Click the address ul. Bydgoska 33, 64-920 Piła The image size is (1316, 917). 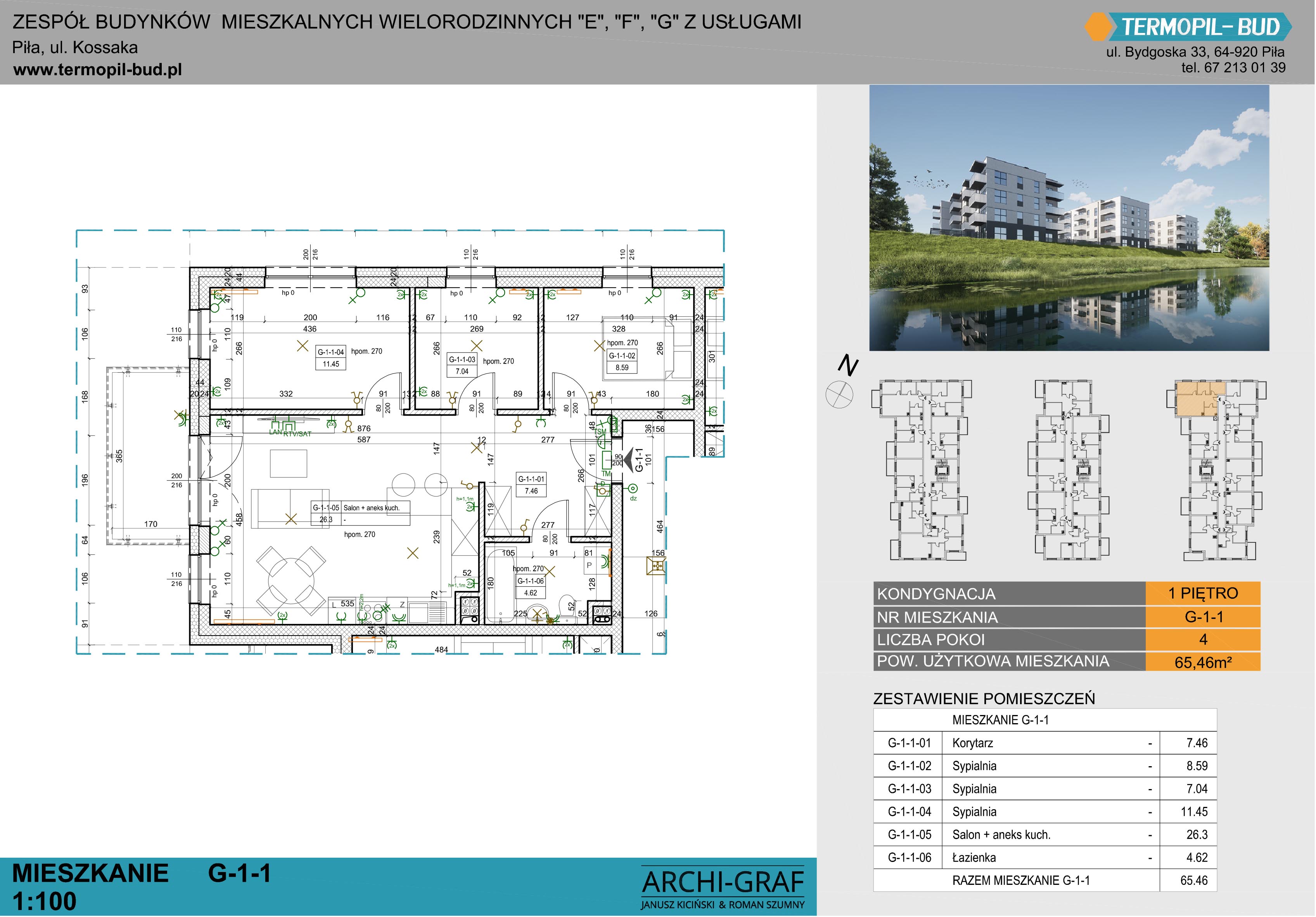(1195, 52)
